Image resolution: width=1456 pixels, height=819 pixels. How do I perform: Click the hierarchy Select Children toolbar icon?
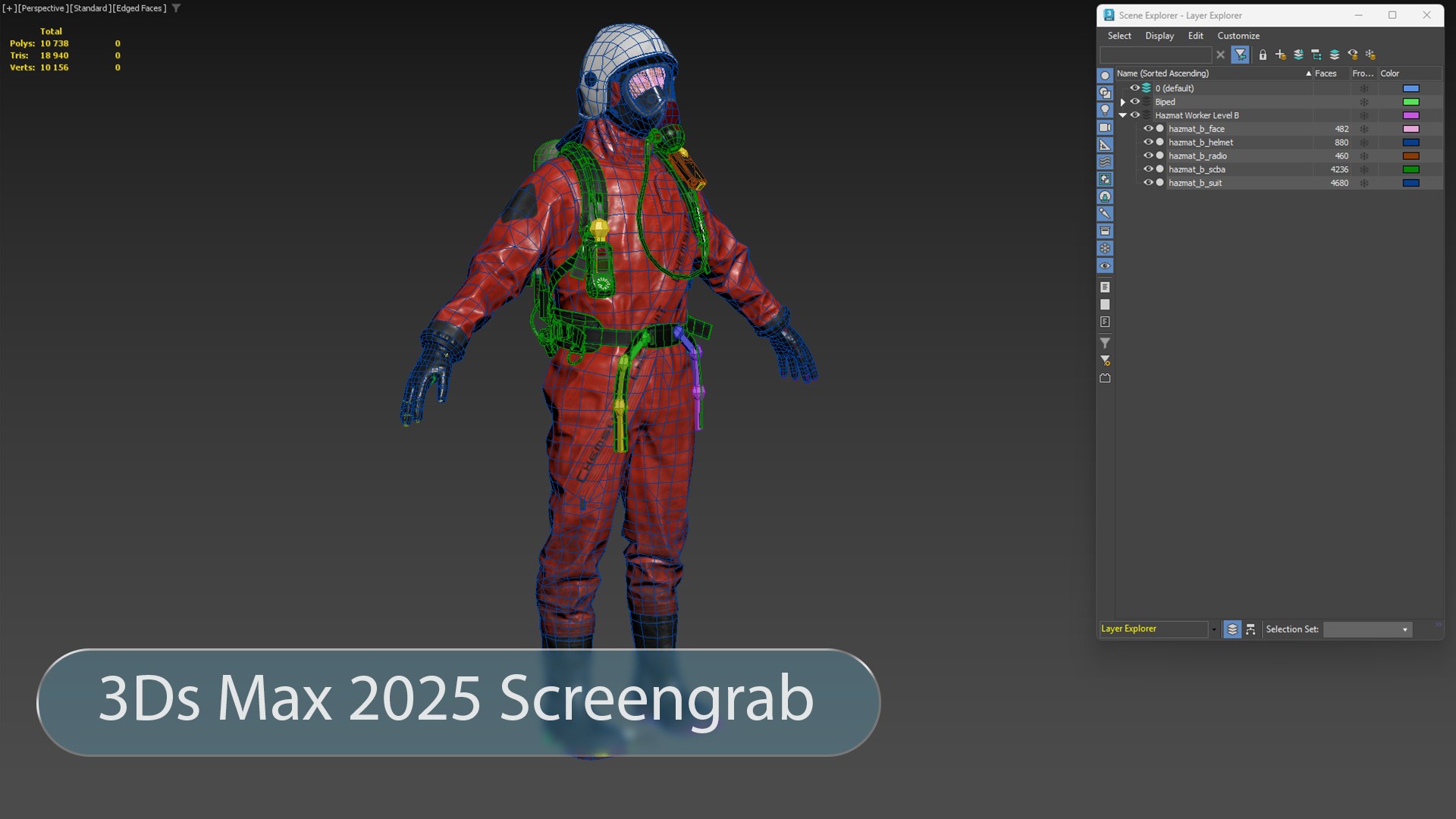point(1316,55)
